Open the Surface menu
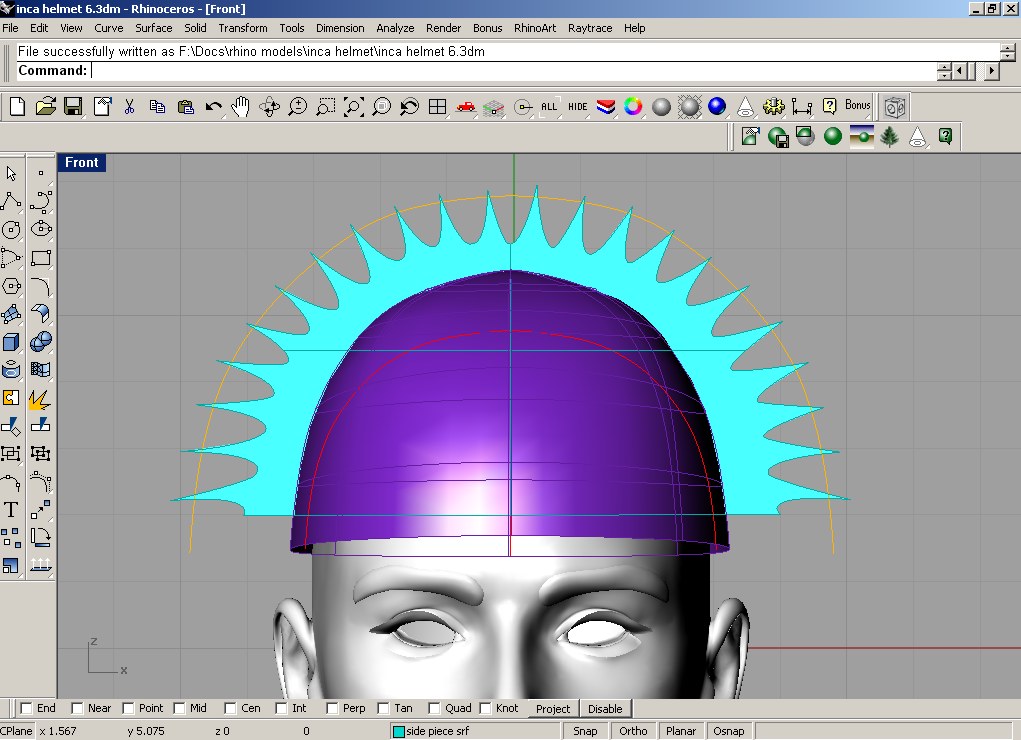Screen dimensions: 1021x740 [x=154, y=28]
